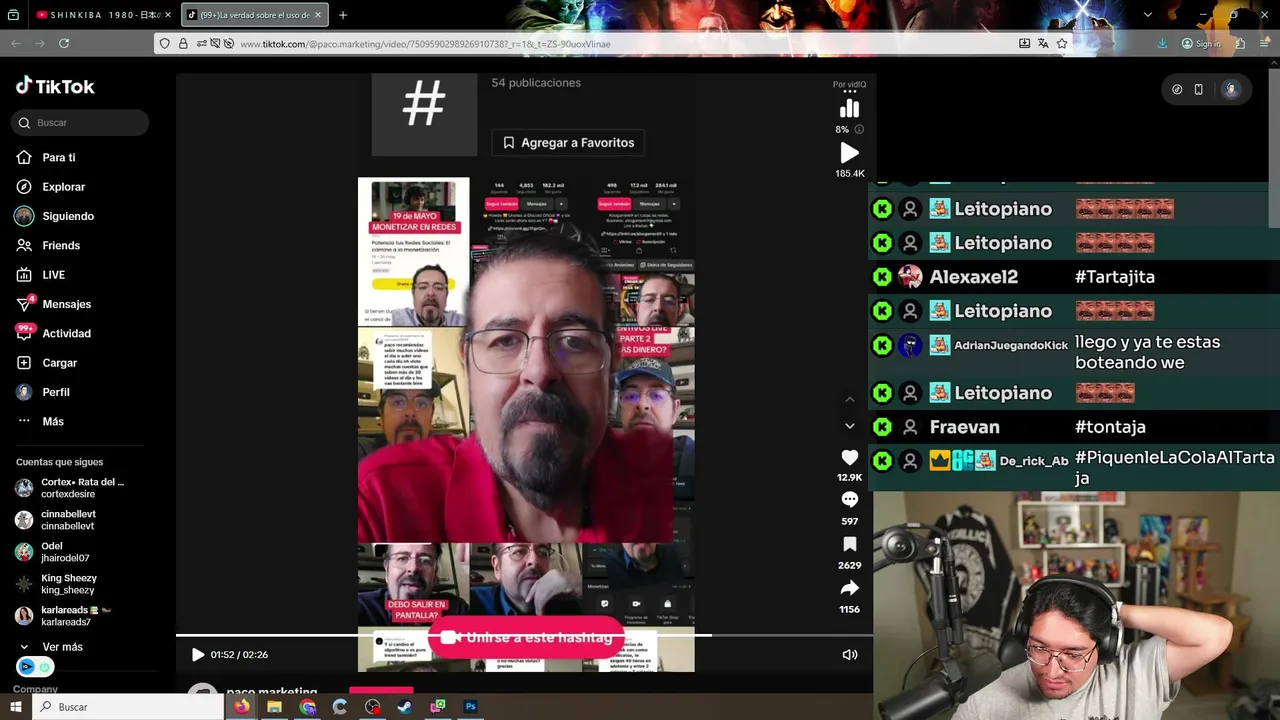This screenshot has height=720, width=1280.
Task: Click the TikTok logo
Action: (55, 86)
